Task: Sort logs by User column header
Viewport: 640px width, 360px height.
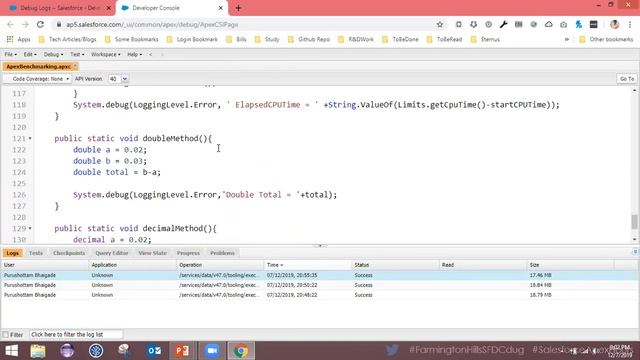Action: pos(44,265)
